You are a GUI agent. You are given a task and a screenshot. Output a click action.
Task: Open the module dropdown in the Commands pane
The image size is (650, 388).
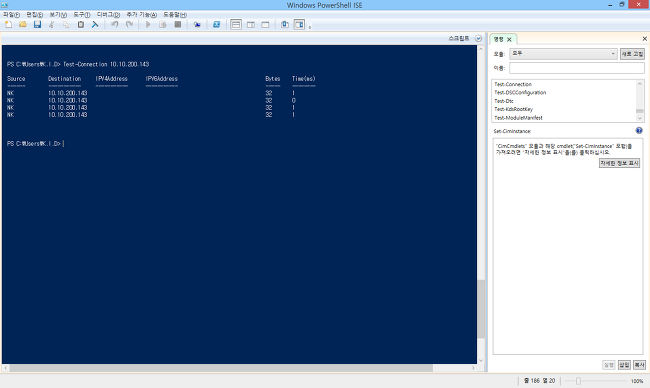[x=563, y=54]
